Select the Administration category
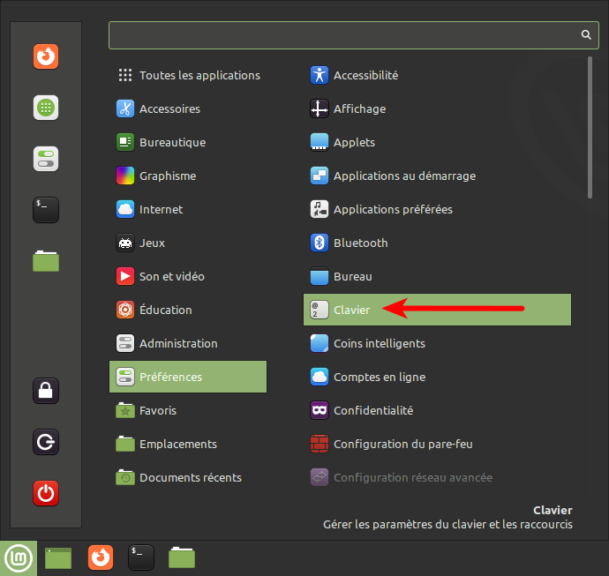 pos(188,343)
